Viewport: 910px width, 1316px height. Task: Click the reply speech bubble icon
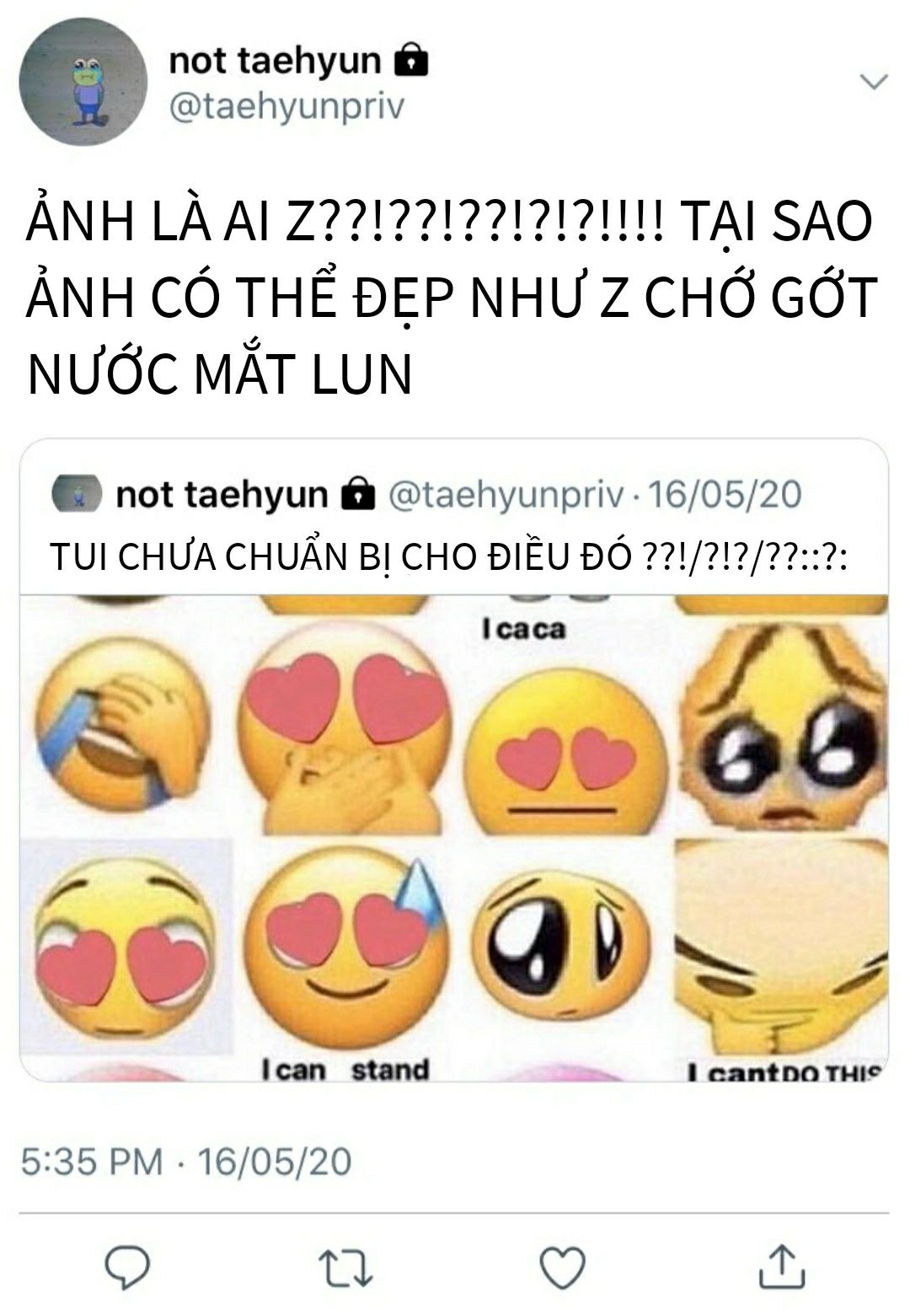(126, 1267)
